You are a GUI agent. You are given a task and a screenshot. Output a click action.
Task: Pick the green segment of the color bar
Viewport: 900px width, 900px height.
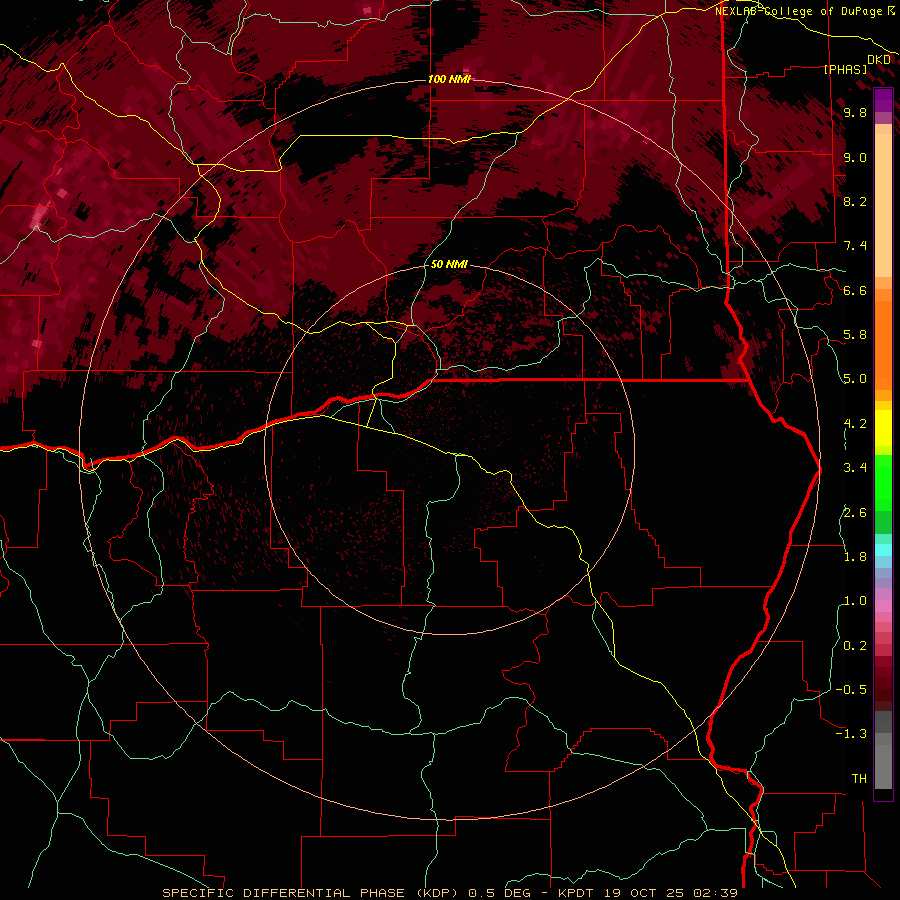(883, 482)
